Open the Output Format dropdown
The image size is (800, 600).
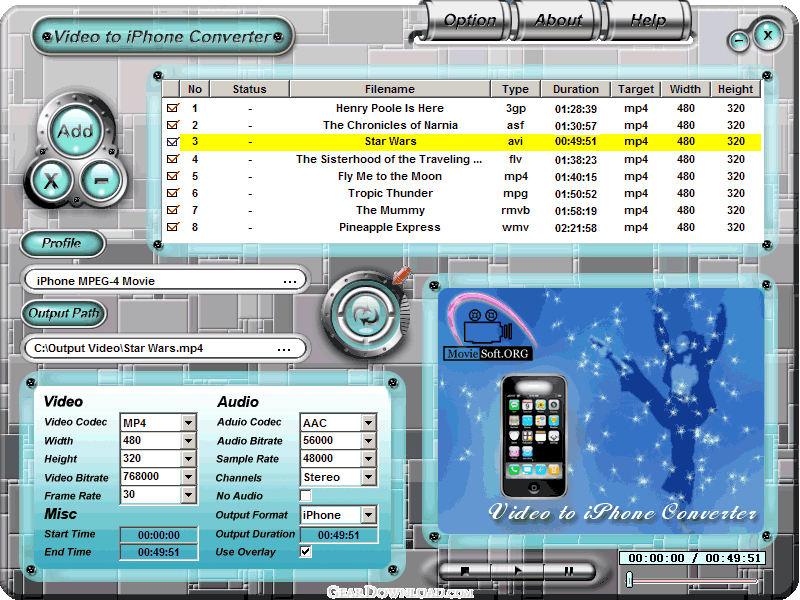pos(368,515)
